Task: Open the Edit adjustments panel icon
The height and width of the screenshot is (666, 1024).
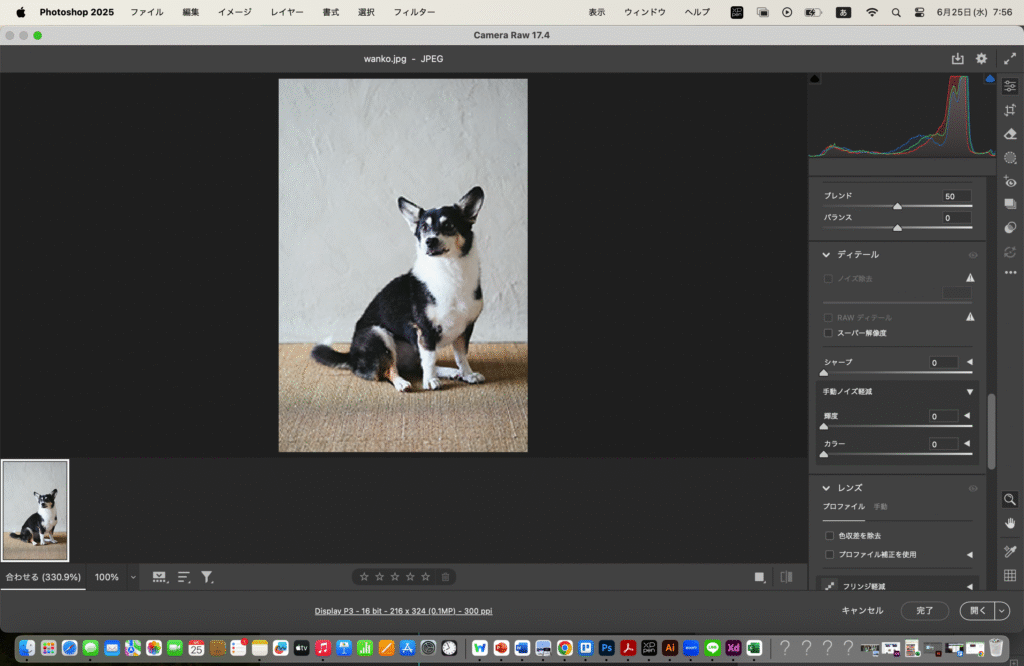Action: tap(1010, 86)
